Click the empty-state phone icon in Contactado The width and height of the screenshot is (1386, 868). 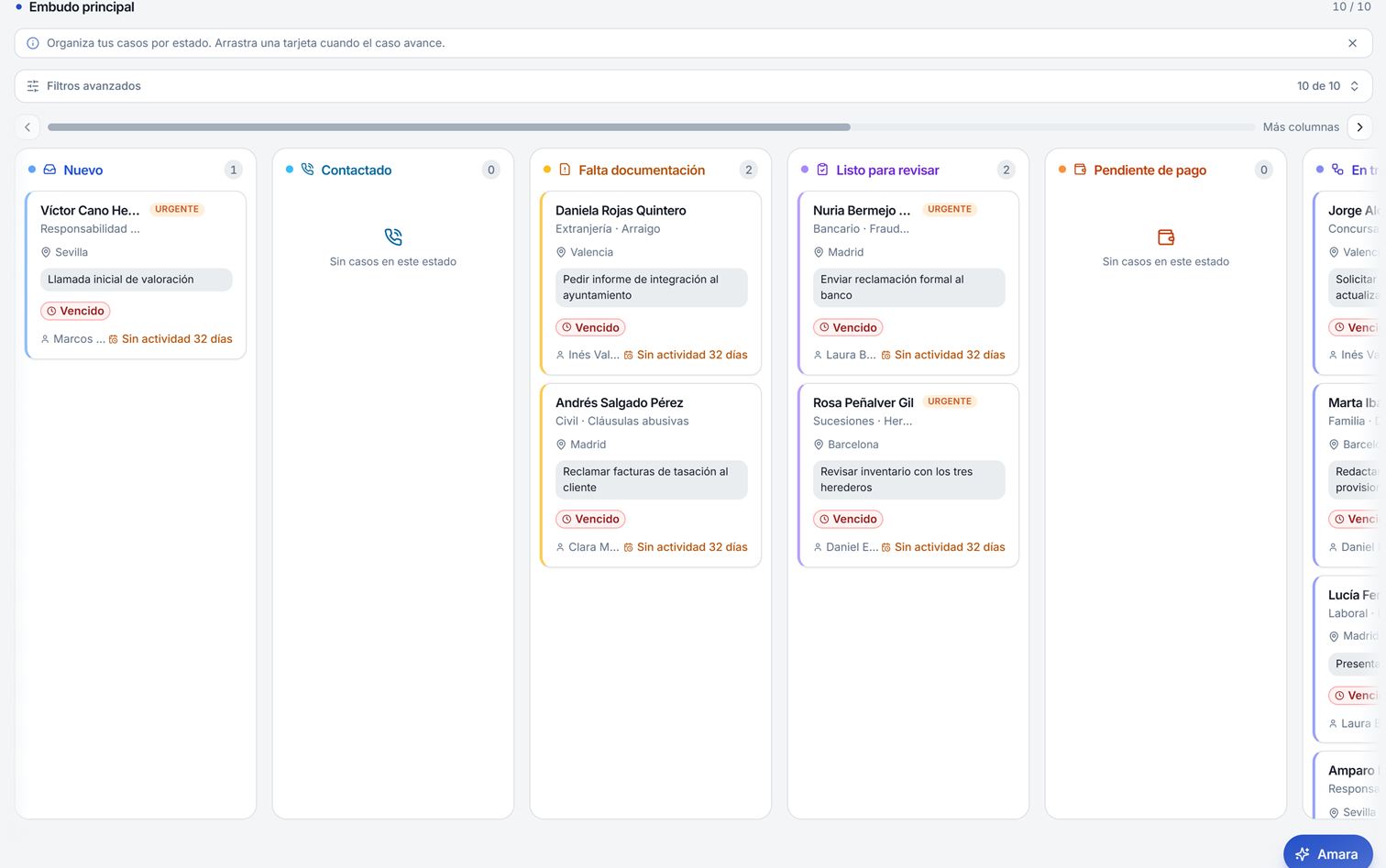tap(393, 236)
